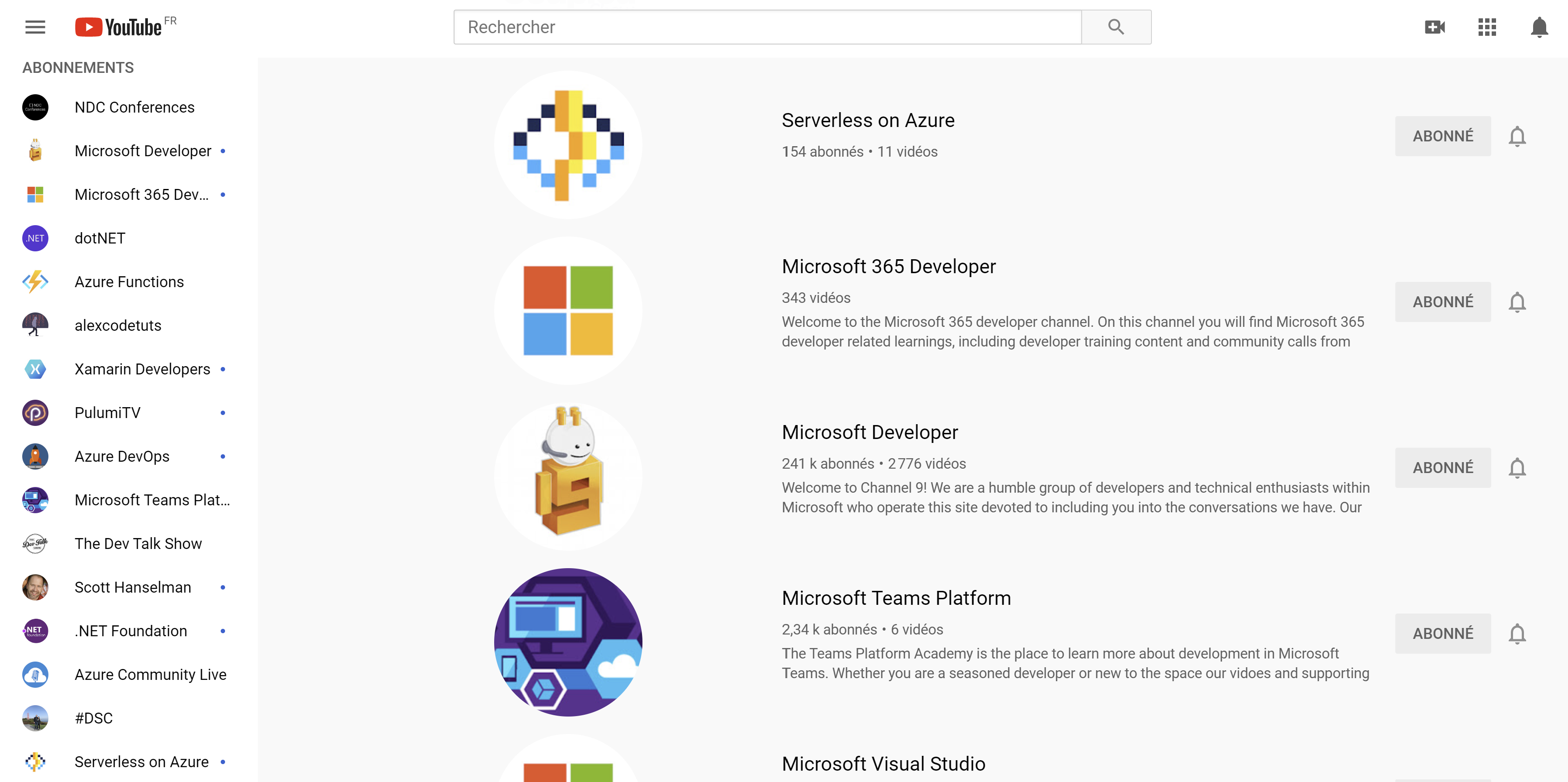Open the hamburger guide menu
Screen dimensions: 1568x782
tap(35, 27)
